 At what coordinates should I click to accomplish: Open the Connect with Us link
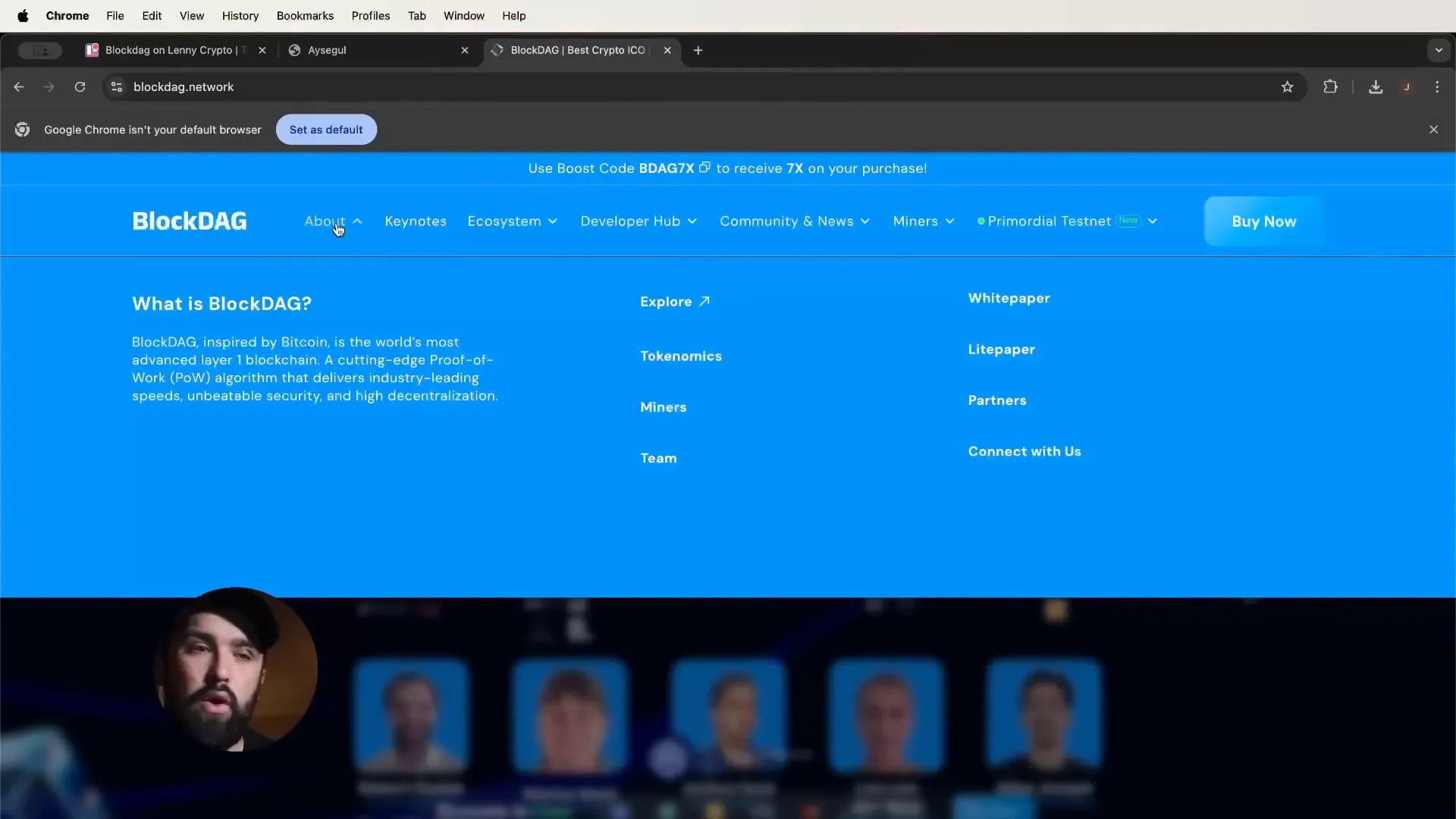point(1024,451)
